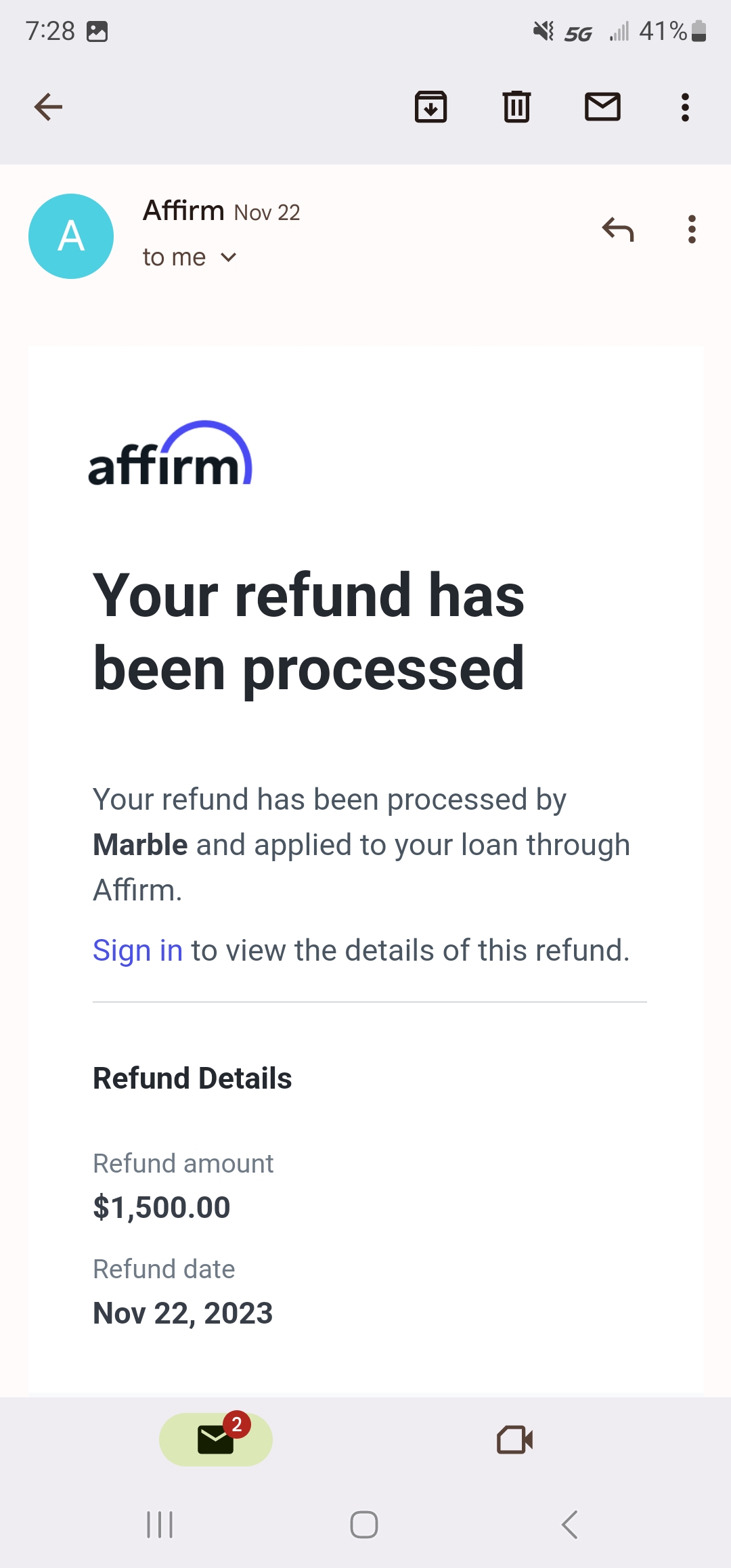Tap the Affirm logo in email
The height and width of the screenshot is (1568, 731).
pos(170,455)
